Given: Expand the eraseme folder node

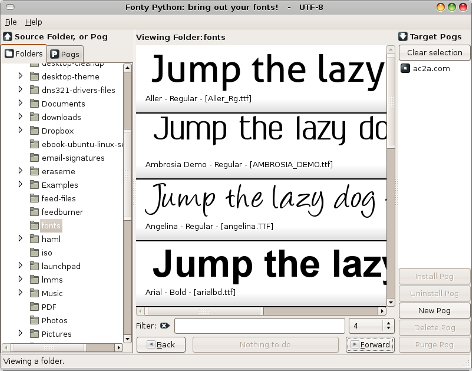Looking at the screenshot, I should click(20, 171).
